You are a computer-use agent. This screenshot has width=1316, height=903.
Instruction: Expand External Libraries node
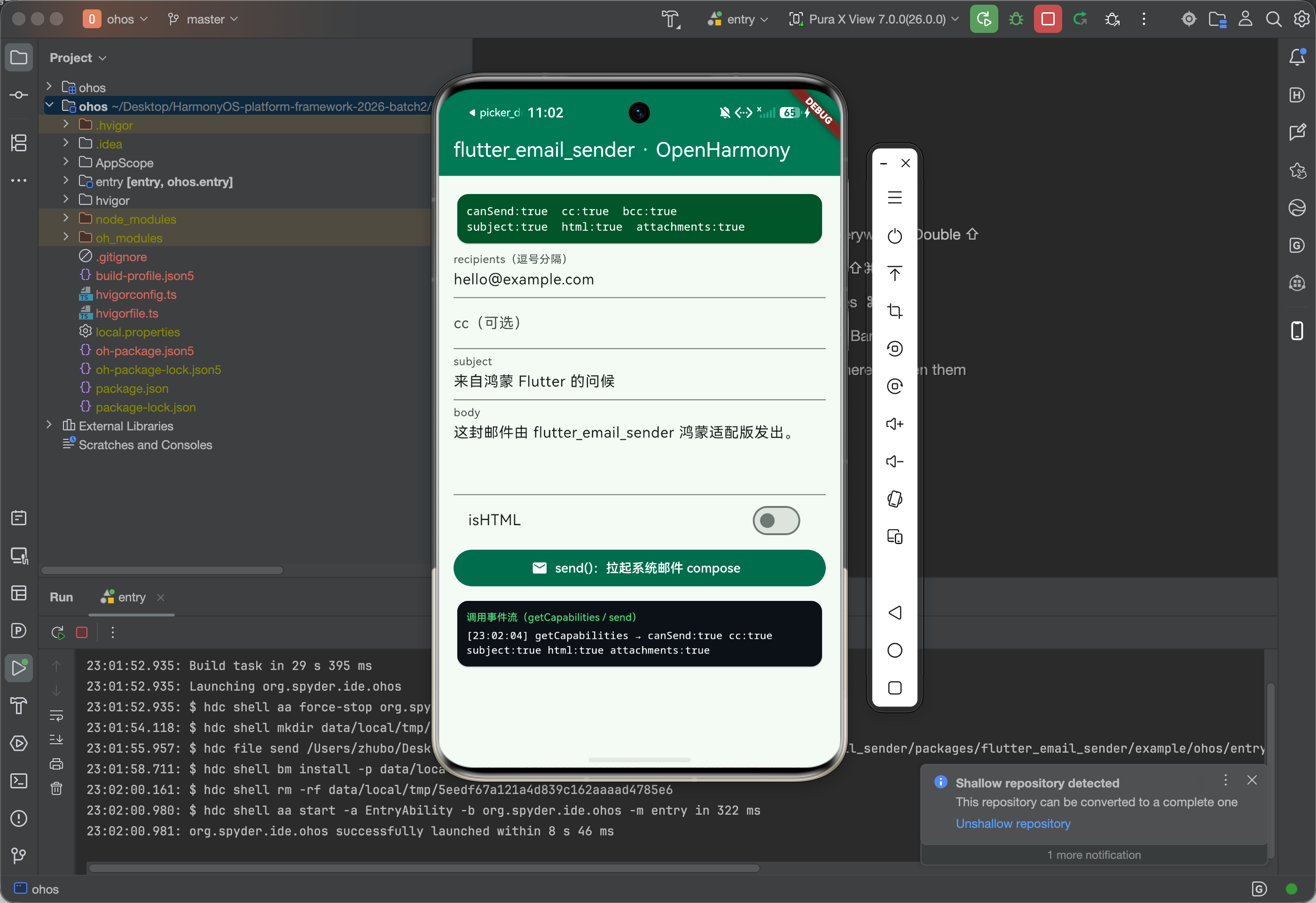tap(49, 425)
